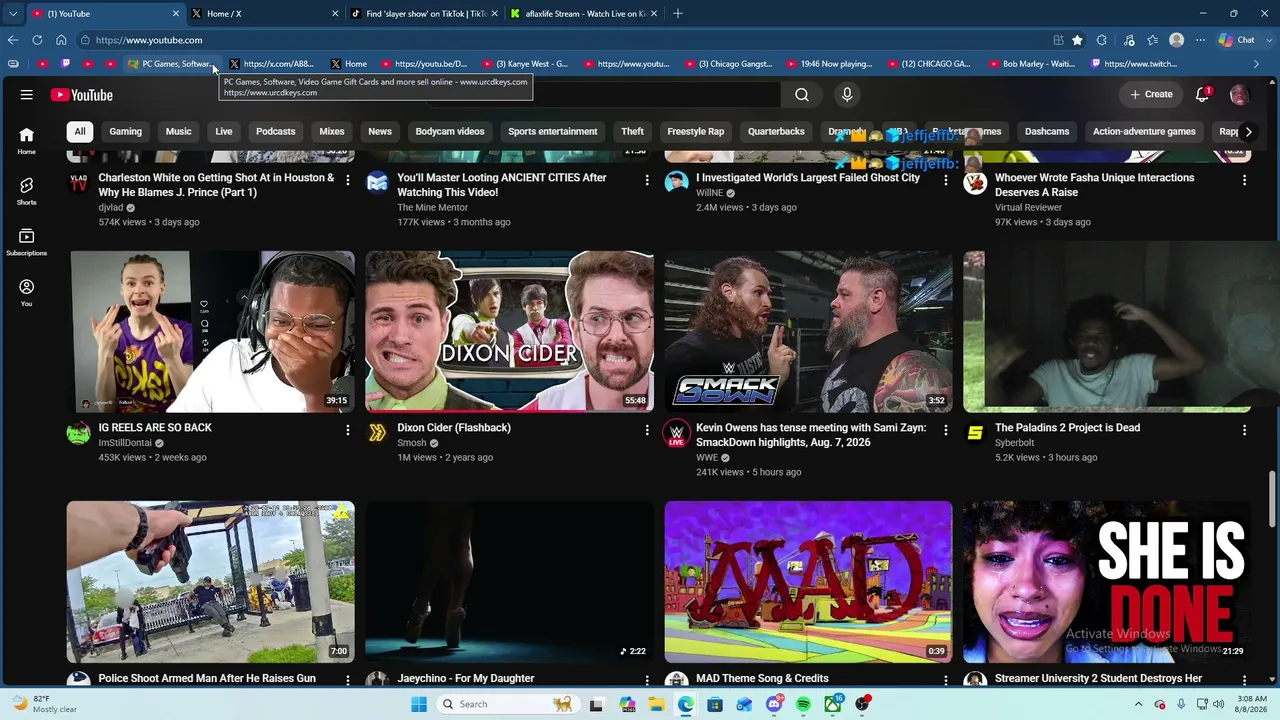Open Discord from the taskbar
The width and height of the screenshot is (1280, 720).
point(774,704)
